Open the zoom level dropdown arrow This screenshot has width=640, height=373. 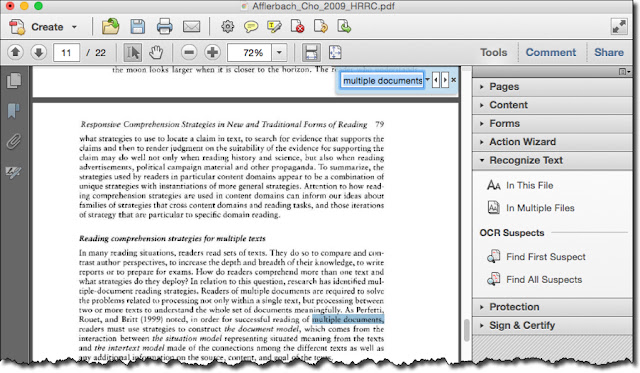tap(279, 53)
